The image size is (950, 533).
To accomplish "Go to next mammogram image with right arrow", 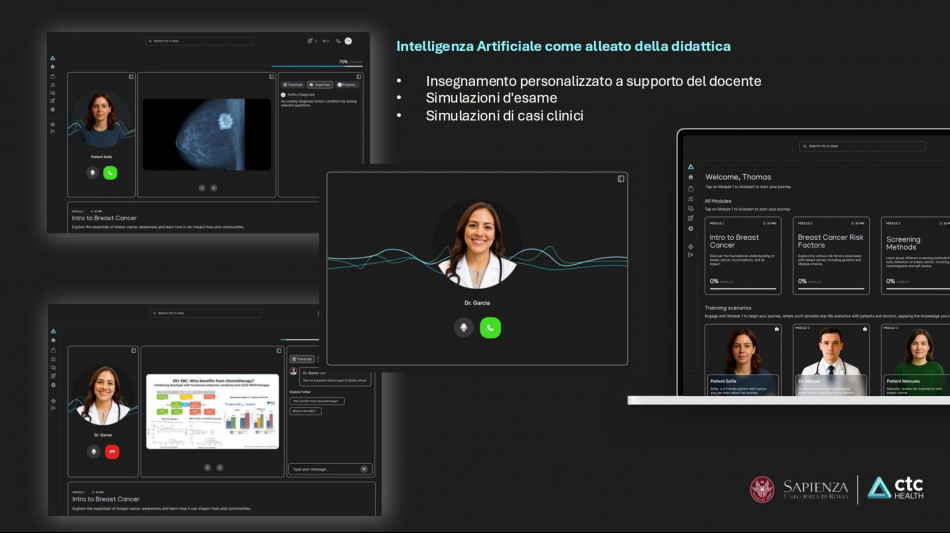I will [213, 187].
